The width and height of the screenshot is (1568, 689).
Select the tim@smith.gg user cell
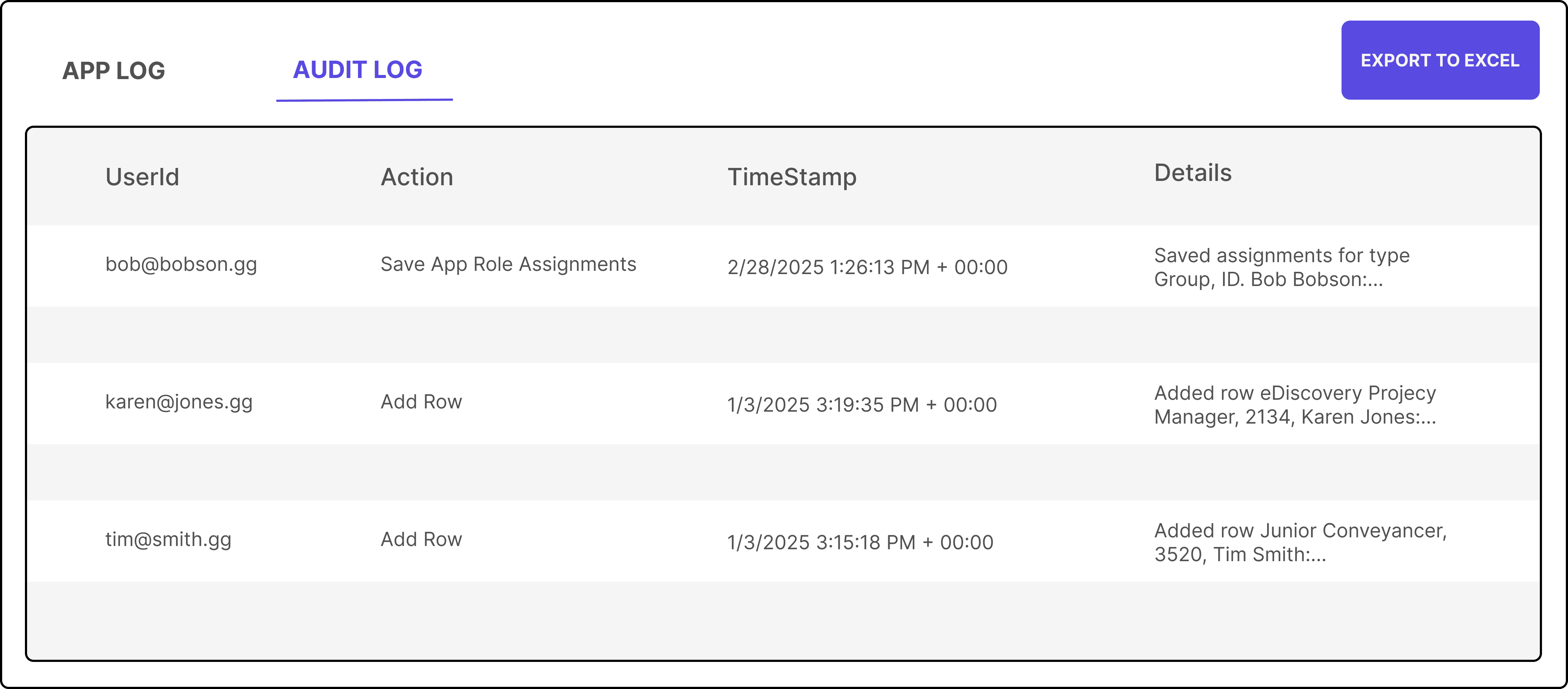point(169,539)
